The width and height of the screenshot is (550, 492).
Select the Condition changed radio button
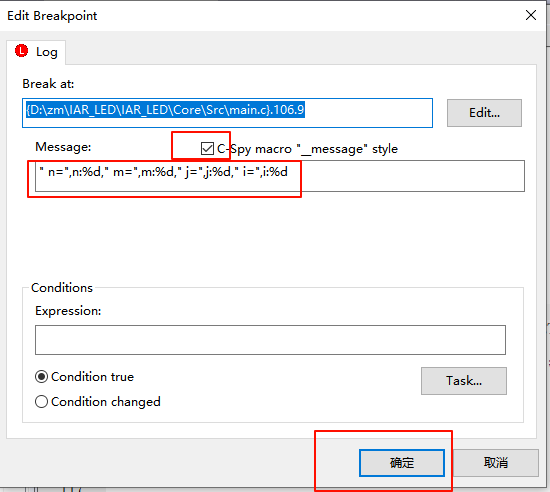(41, 402)
